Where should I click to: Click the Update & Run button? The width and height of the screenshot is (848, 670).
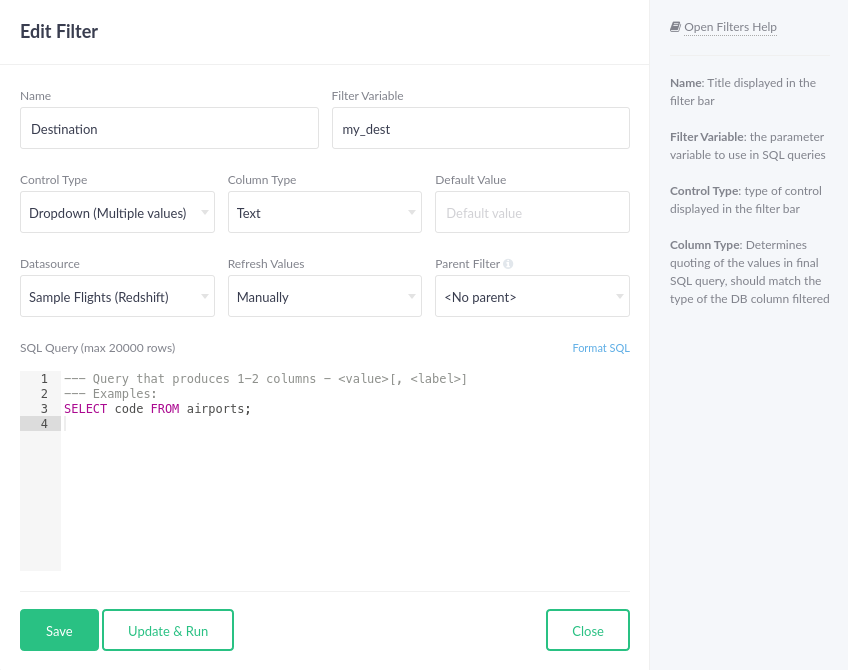168,630
